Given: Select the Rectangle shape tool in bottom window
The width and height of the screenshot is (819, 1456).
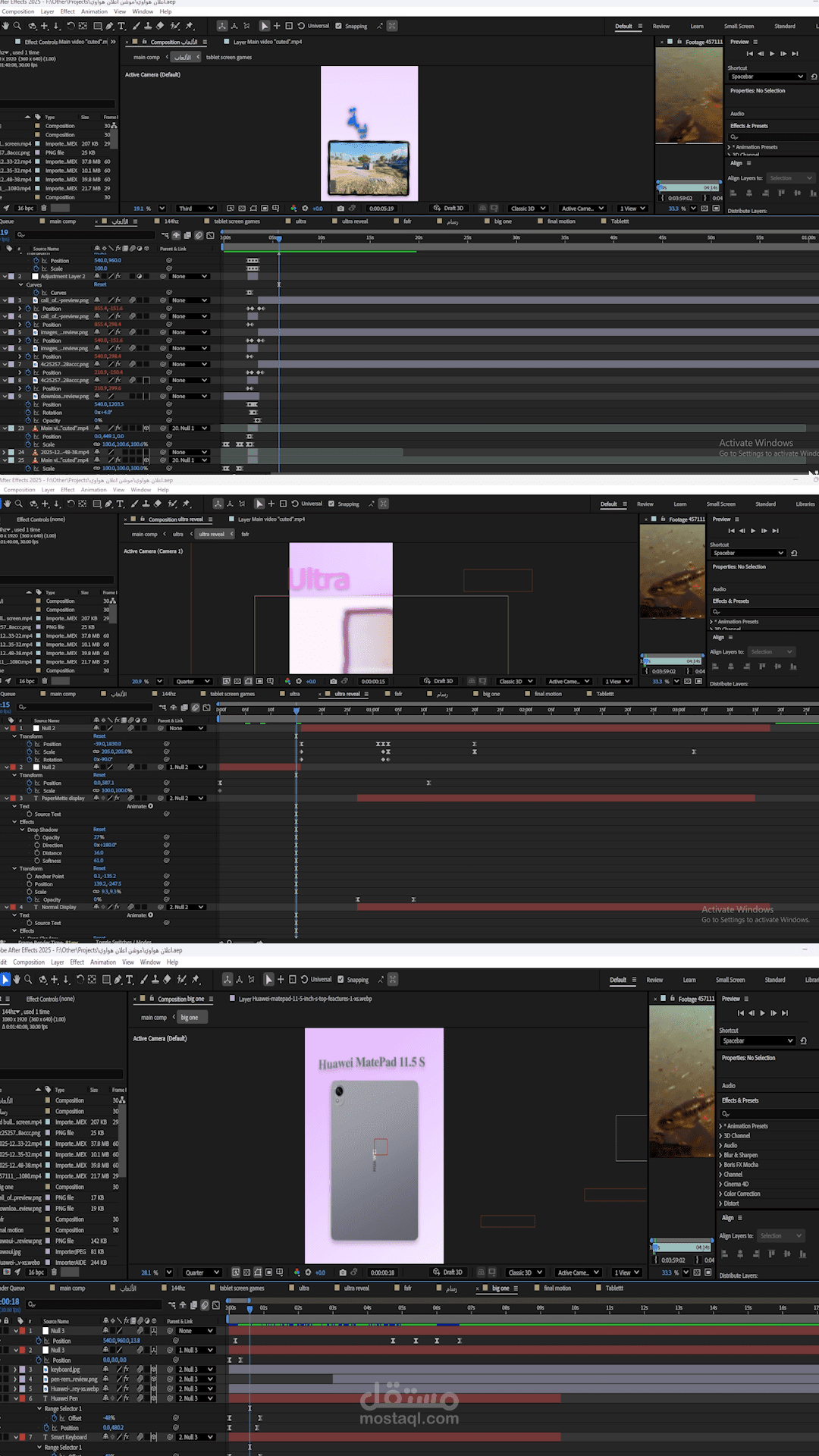Looking at the screenshot, I should click(x=106, y=979).
